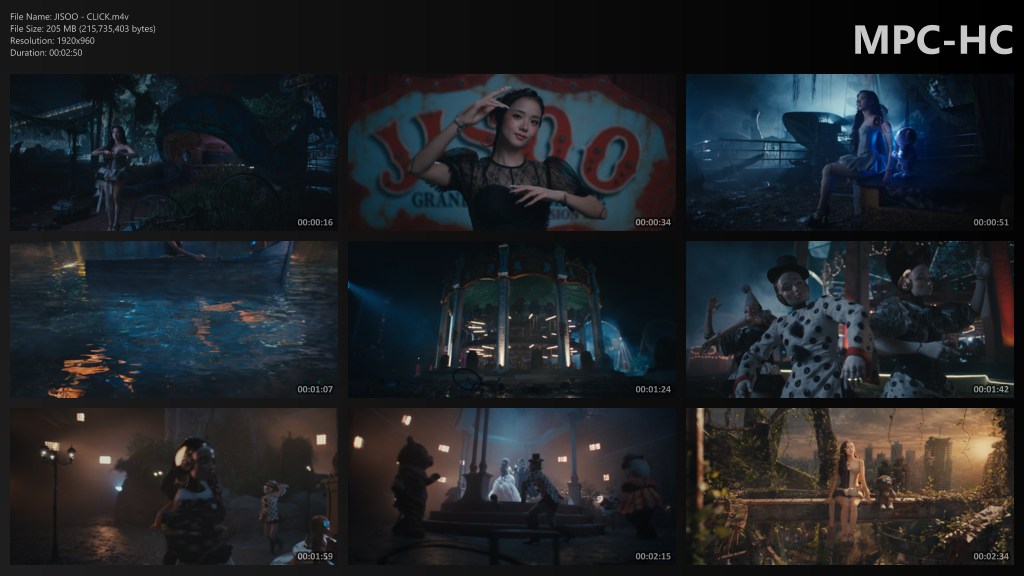The height and width of the screenshot is (576, 1024).
Task: Click the 00:00:16 timestamp label
Action: click(315, 222)
